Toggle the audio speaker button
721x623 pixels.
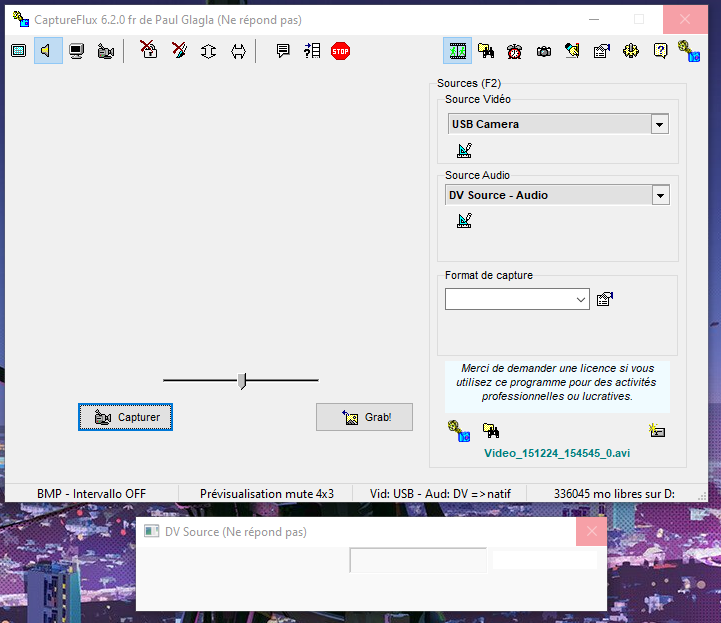tap(48, 51)
